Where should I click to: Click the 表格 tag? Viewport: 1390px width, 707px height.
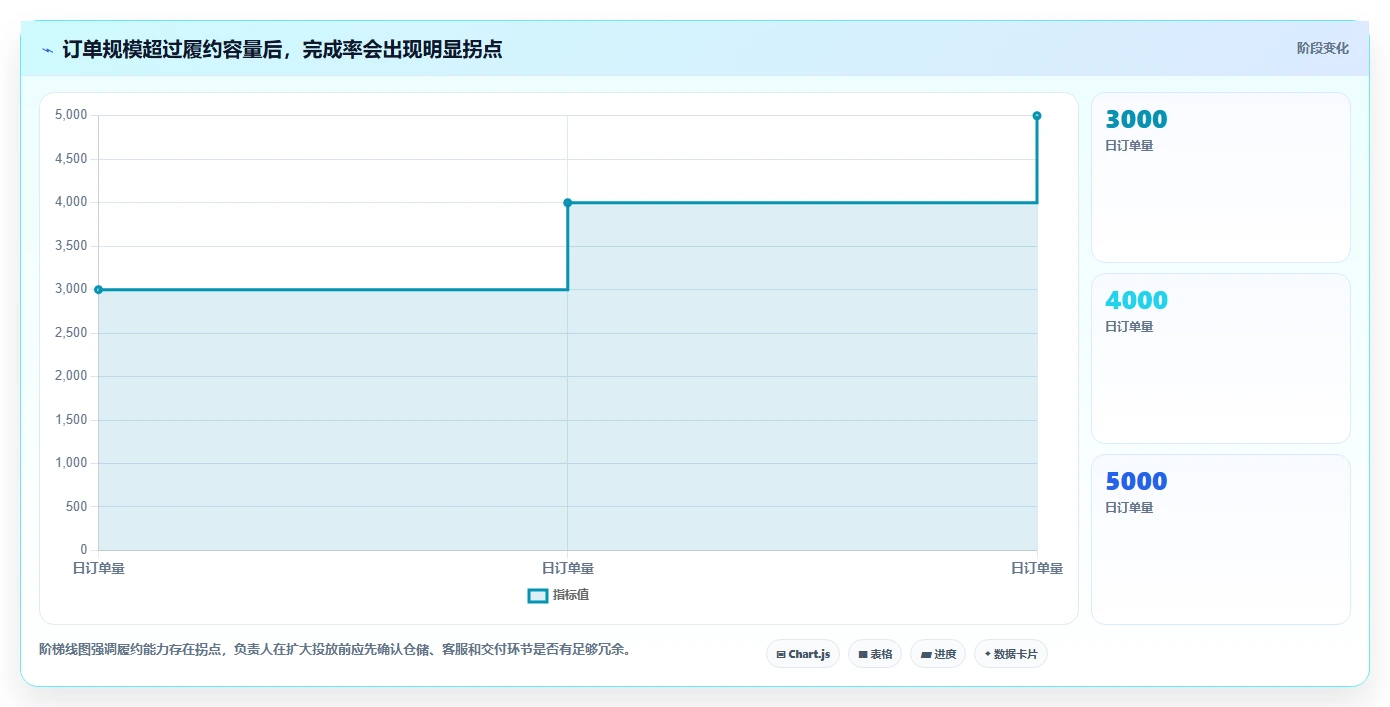(875, 654)
